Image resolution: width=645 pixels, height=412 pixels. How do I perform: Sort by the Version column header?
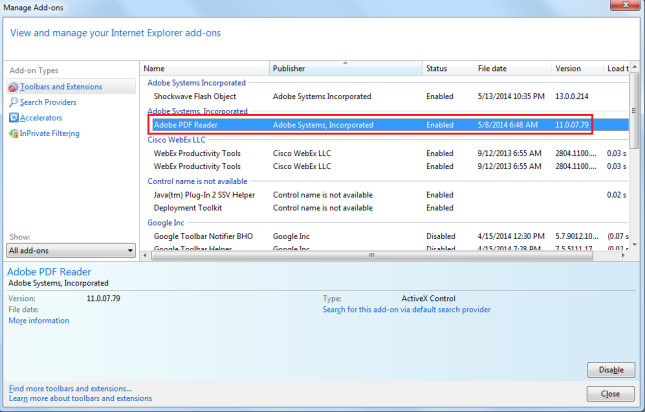(578, 68)
